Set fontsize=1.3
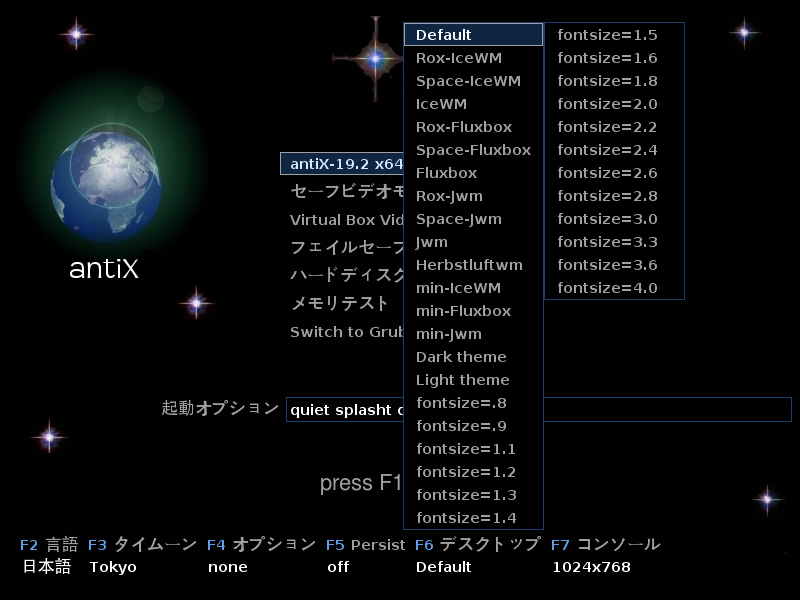This screenshot has height=600, width=800. coord(473,494)
